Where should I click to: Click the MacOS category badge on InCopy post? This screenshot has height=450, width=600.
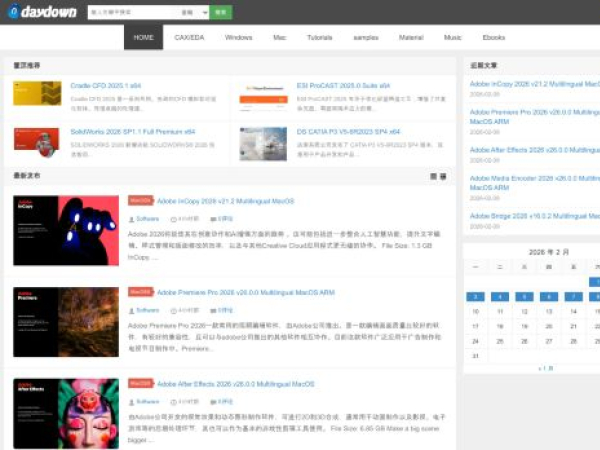coord(140,201)
